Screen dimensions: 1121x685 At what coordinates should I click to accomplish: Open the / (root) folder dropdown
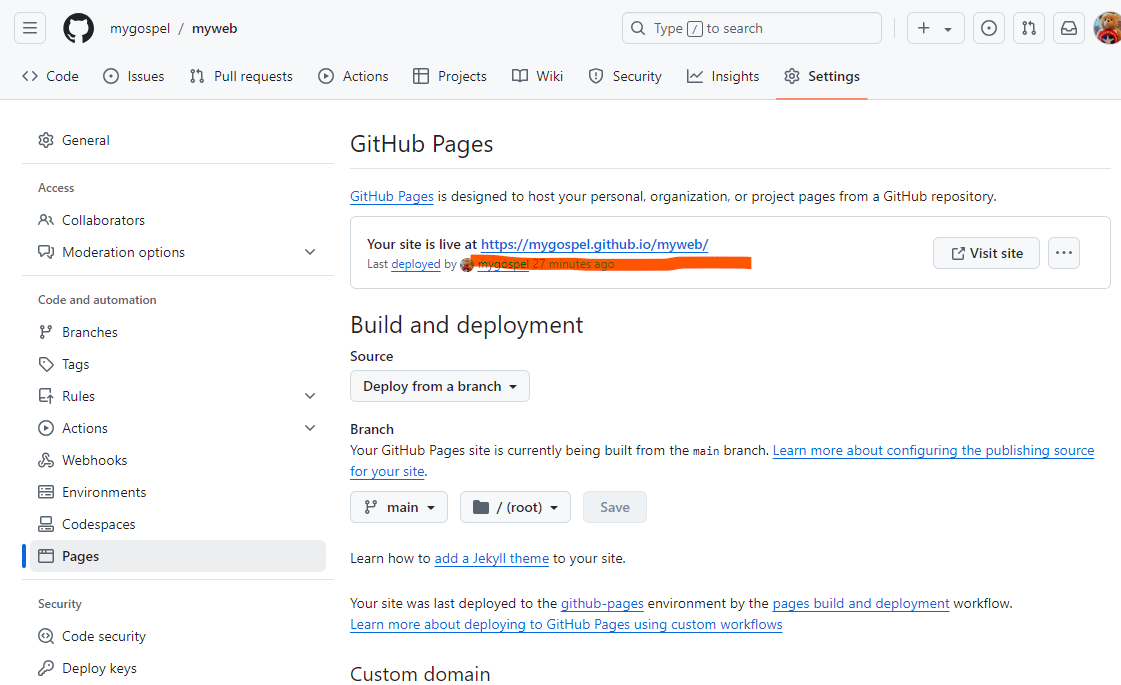point(515,507)
